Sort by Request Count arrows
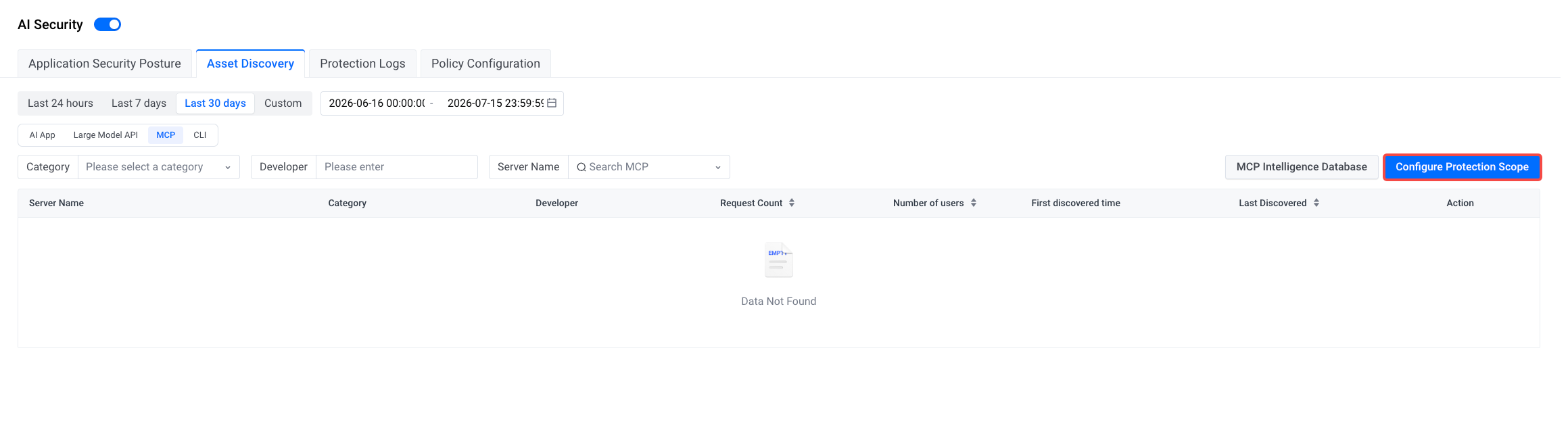Screen dimensions: 1568x430 [x=792, y=203]
